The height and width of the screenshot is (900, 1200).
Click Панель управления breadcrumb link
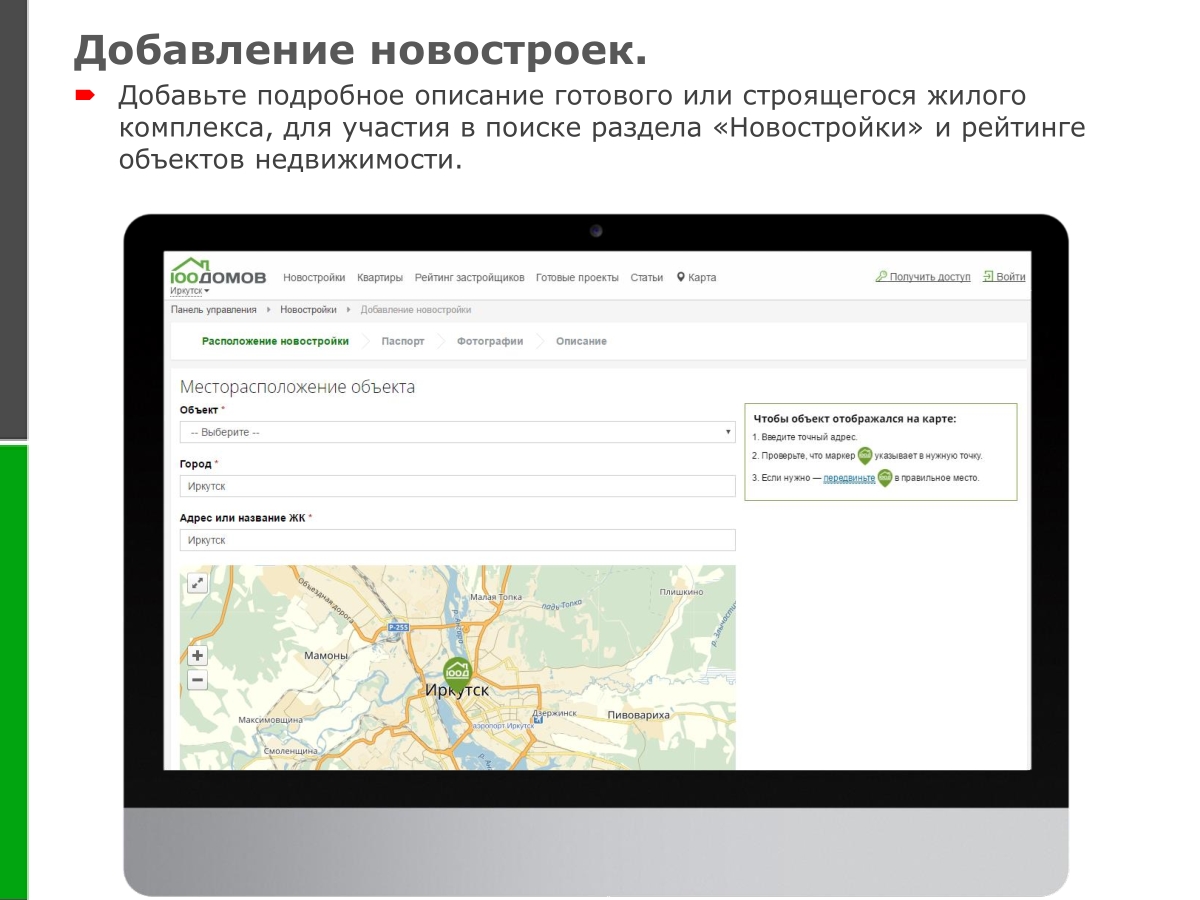213,310
